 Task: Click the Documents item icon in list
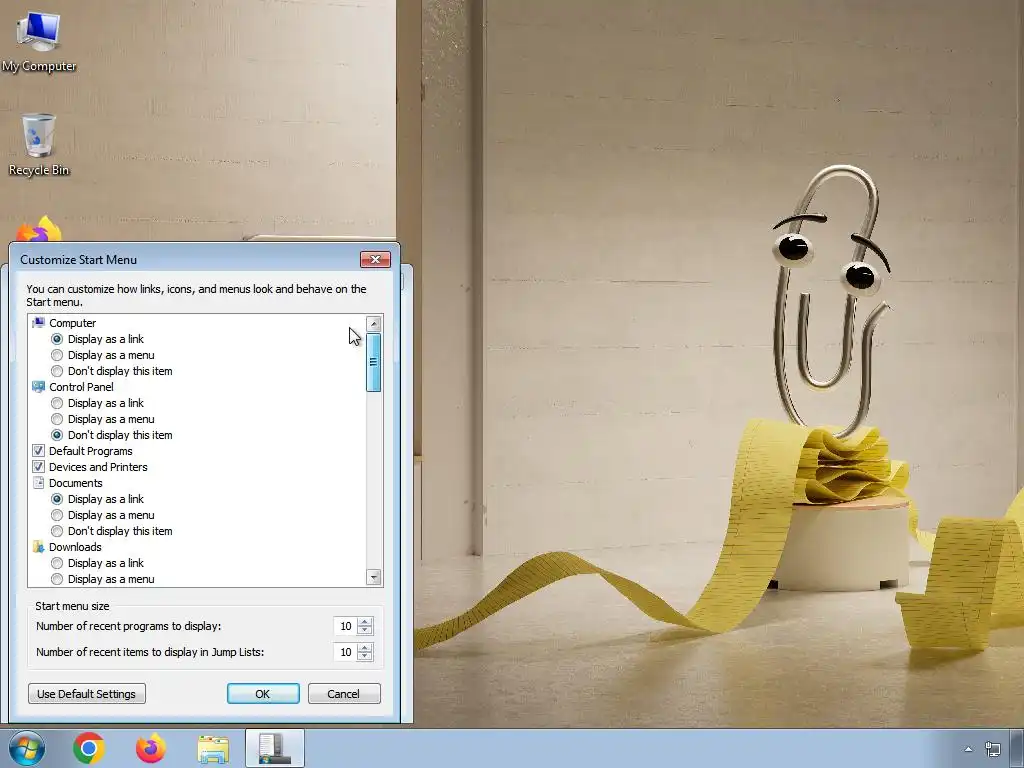click(x=39, y=483)
